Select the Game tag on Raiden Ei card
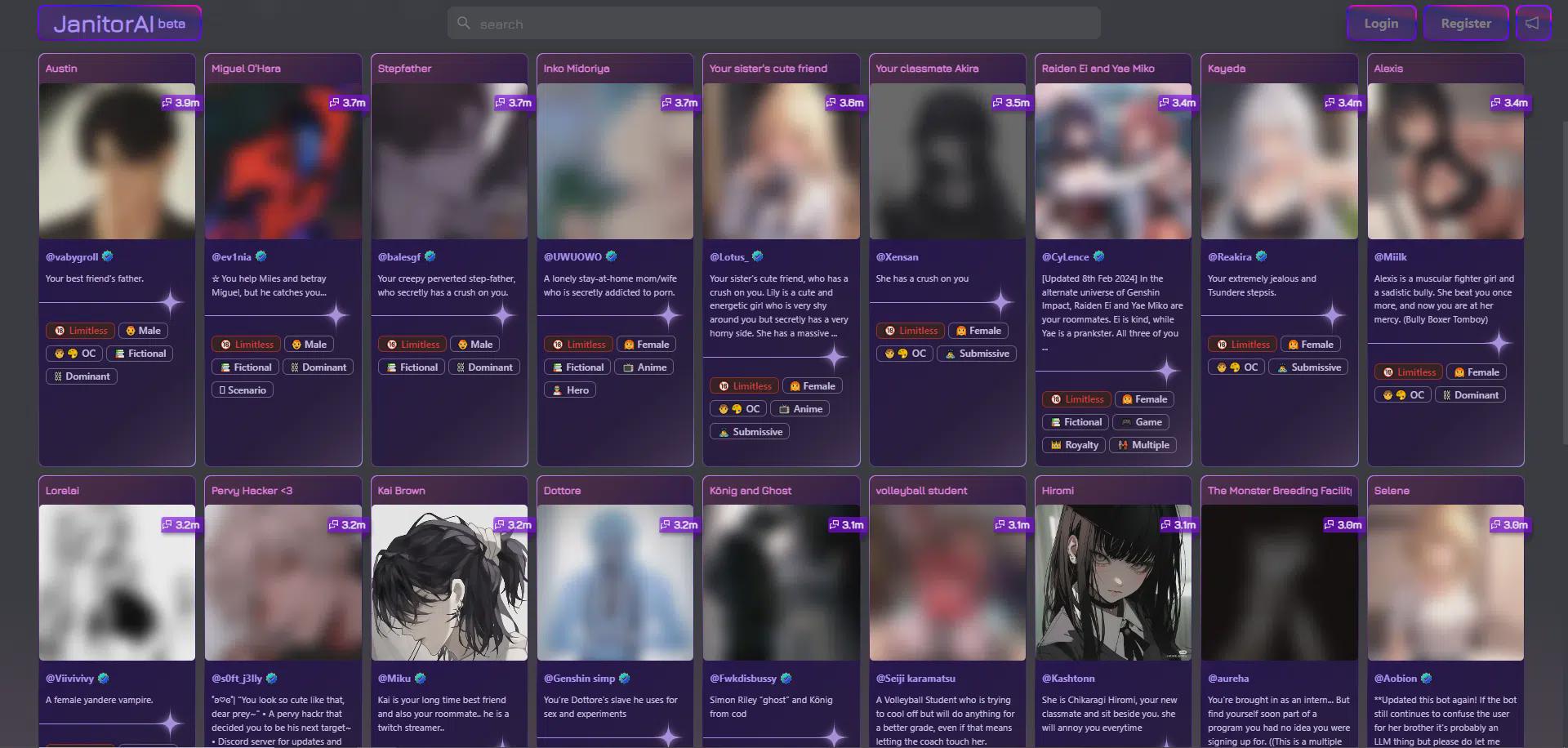The height and width of the screenshot is (748, 1568). click(x=1141, y=422)
